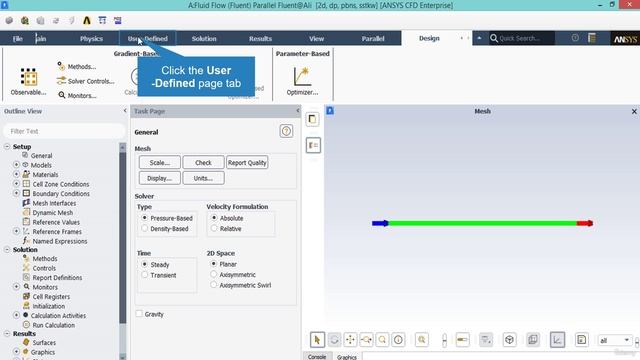Open the Physics ribbon tab
Viewport: 640px width, 360px height.
[91, 39]
